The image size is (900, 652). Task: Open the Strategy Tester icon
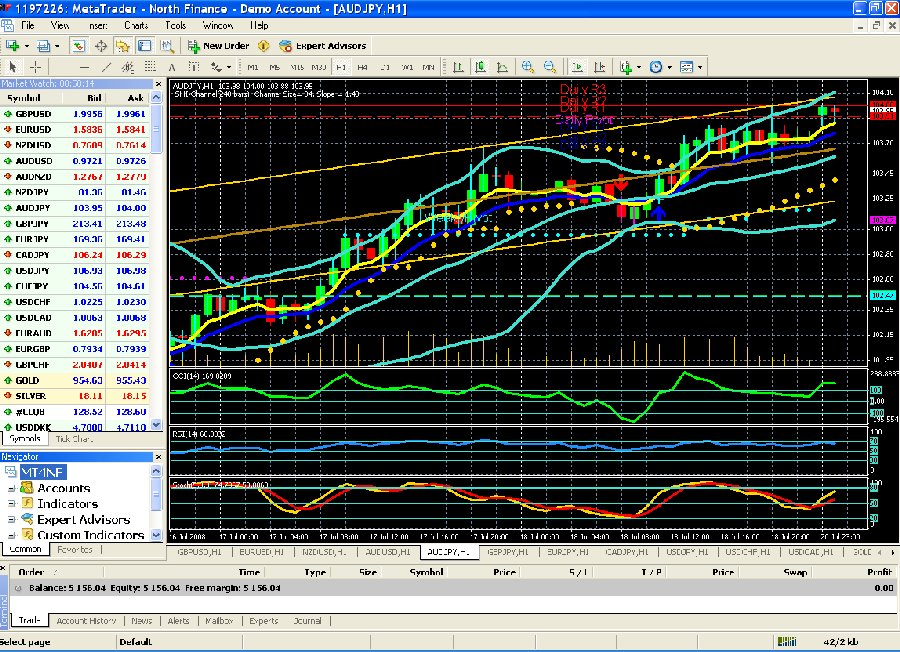tap(166, 46)
